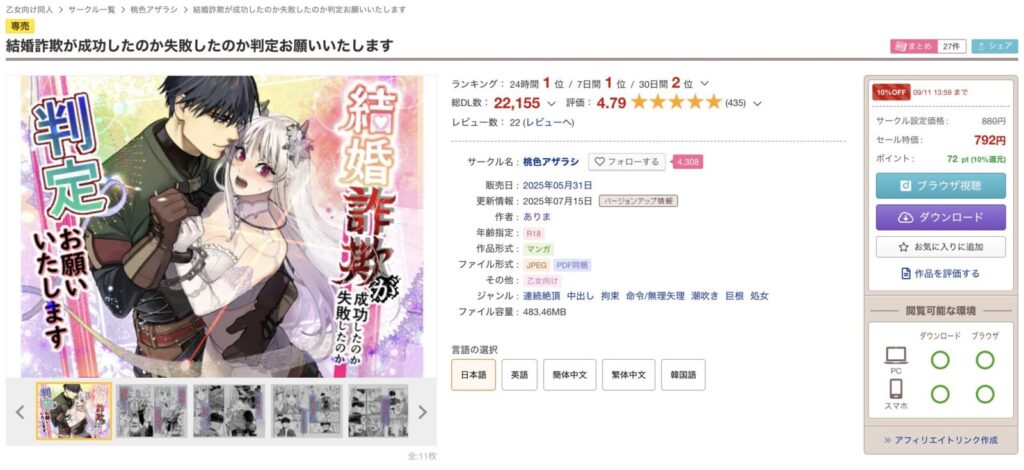1024x470 pixels.
Task: Go to previous thumbnail with left arrow
Action: [20, 412]
